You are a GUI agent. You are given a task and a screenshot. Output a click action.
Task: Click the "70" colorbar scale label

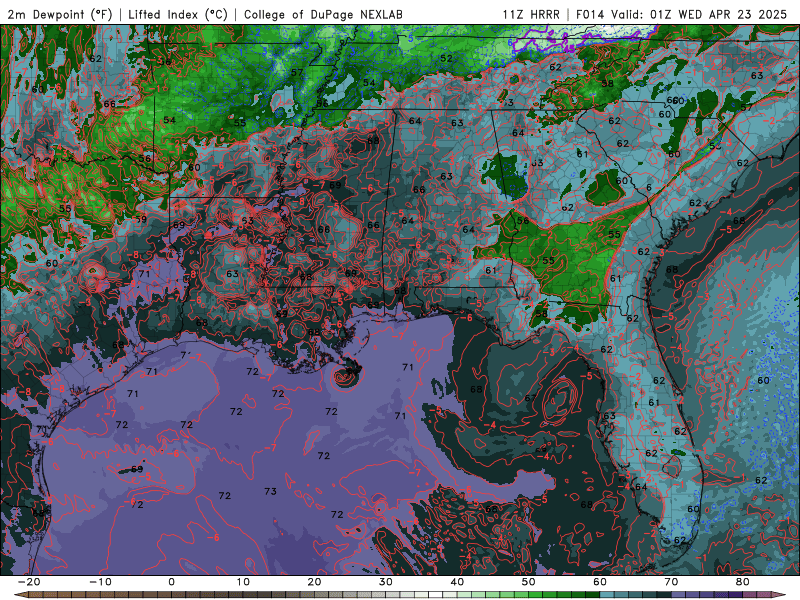(671, 582)
